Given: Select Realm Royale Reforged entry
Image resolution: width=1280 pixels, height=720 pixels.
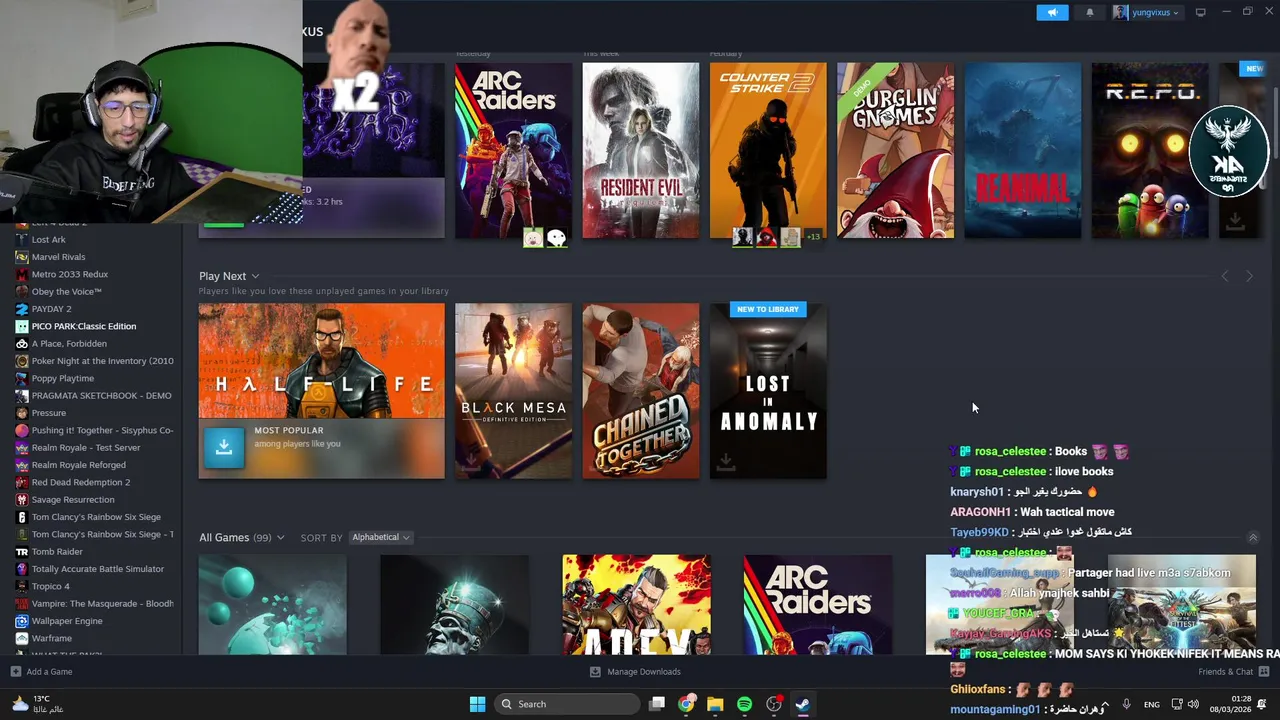Looking at the screenshot, I should click(78, 465).
